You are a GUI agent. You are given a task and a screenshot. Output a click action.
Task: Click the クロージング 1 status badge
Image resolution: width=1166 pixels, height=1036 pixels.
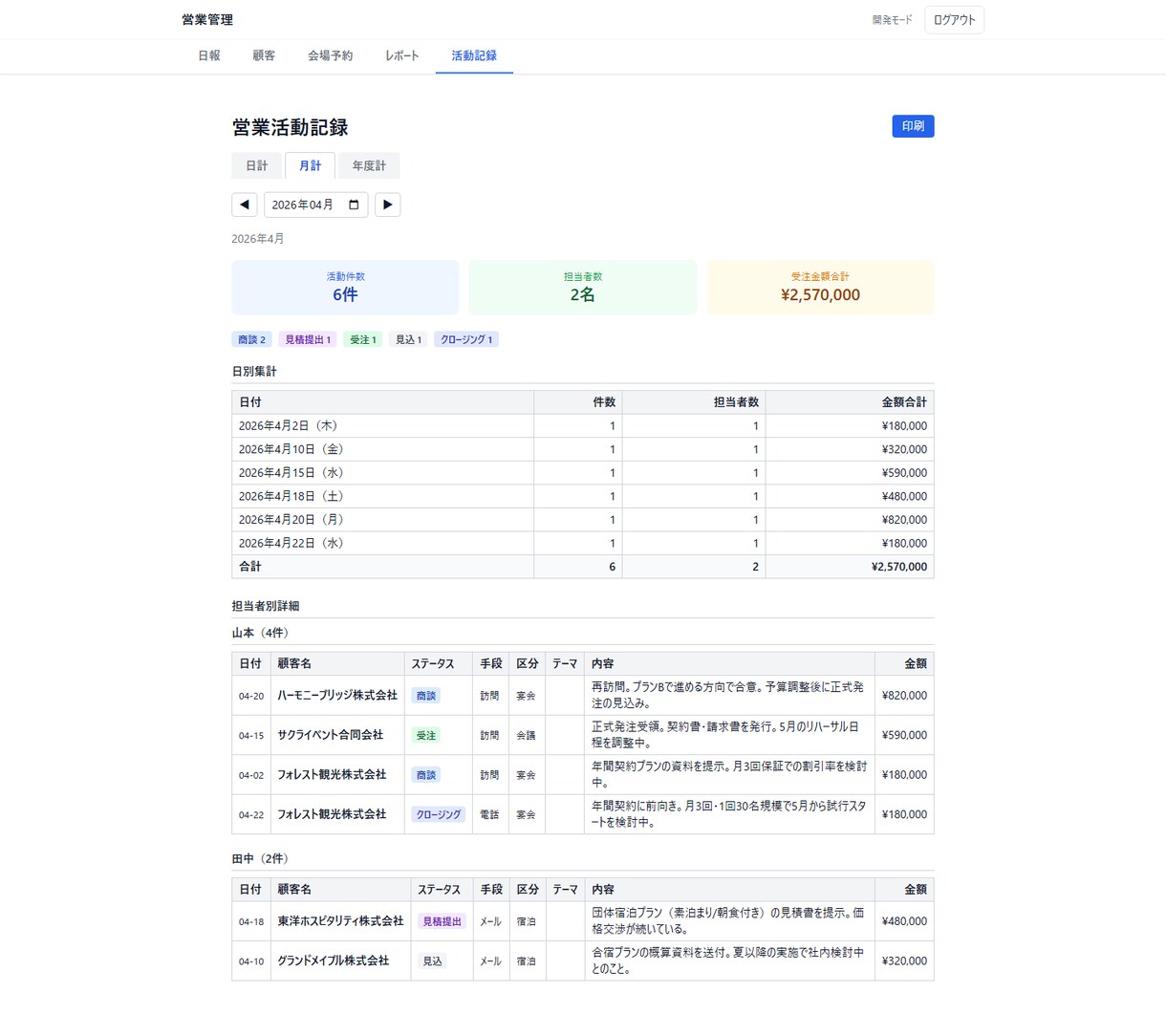click(x=466, y=339)
